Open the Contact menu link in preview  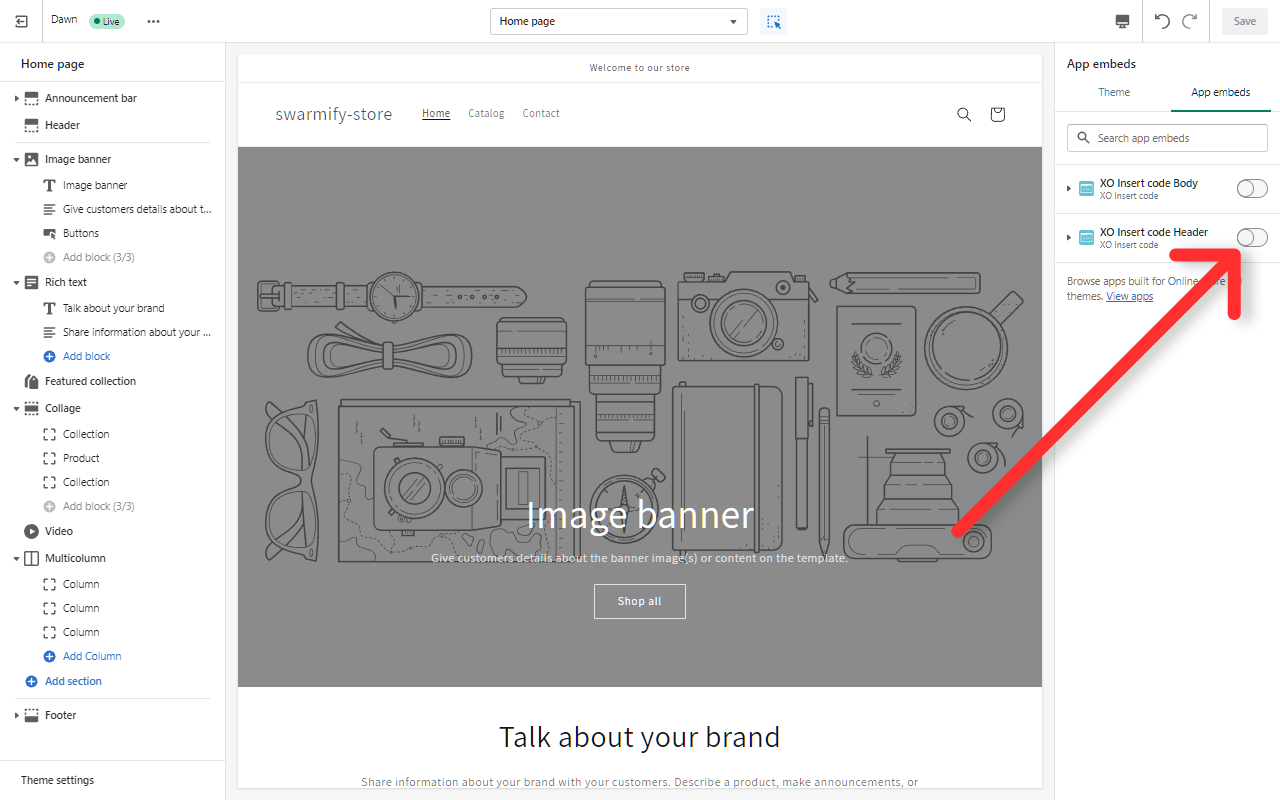pos(541,113)
